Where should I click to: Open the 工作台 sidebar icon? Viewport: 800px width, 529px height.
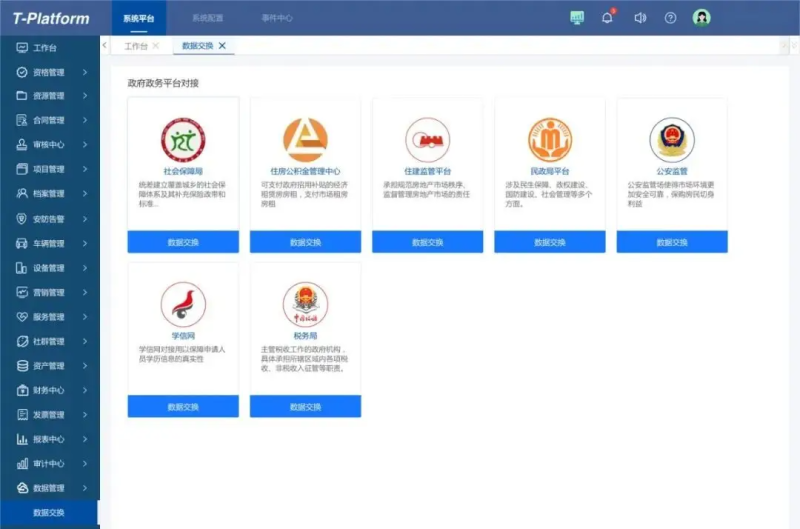[22, 48]
